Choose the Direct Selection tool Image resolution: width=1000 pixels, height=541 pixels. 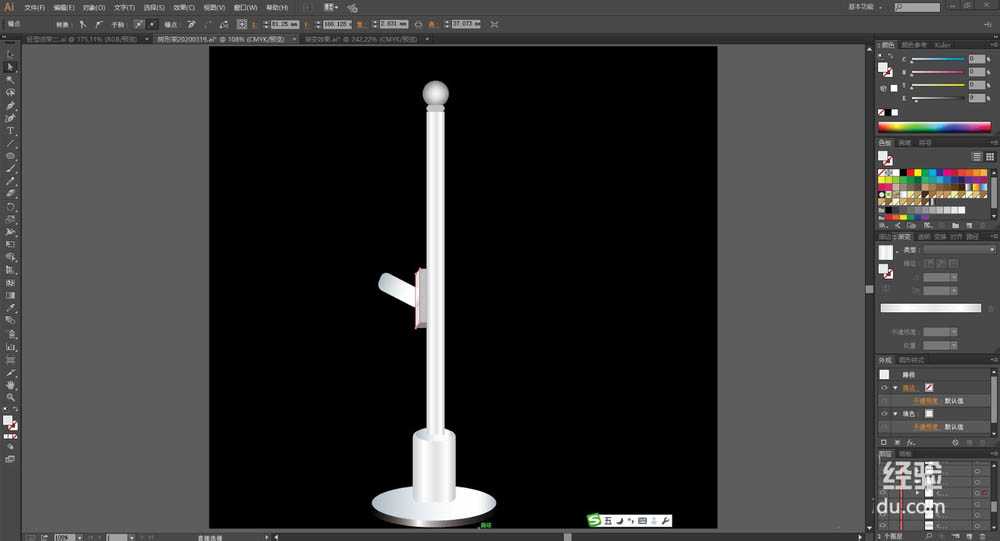pyautogui.click(x=11, y=67)
